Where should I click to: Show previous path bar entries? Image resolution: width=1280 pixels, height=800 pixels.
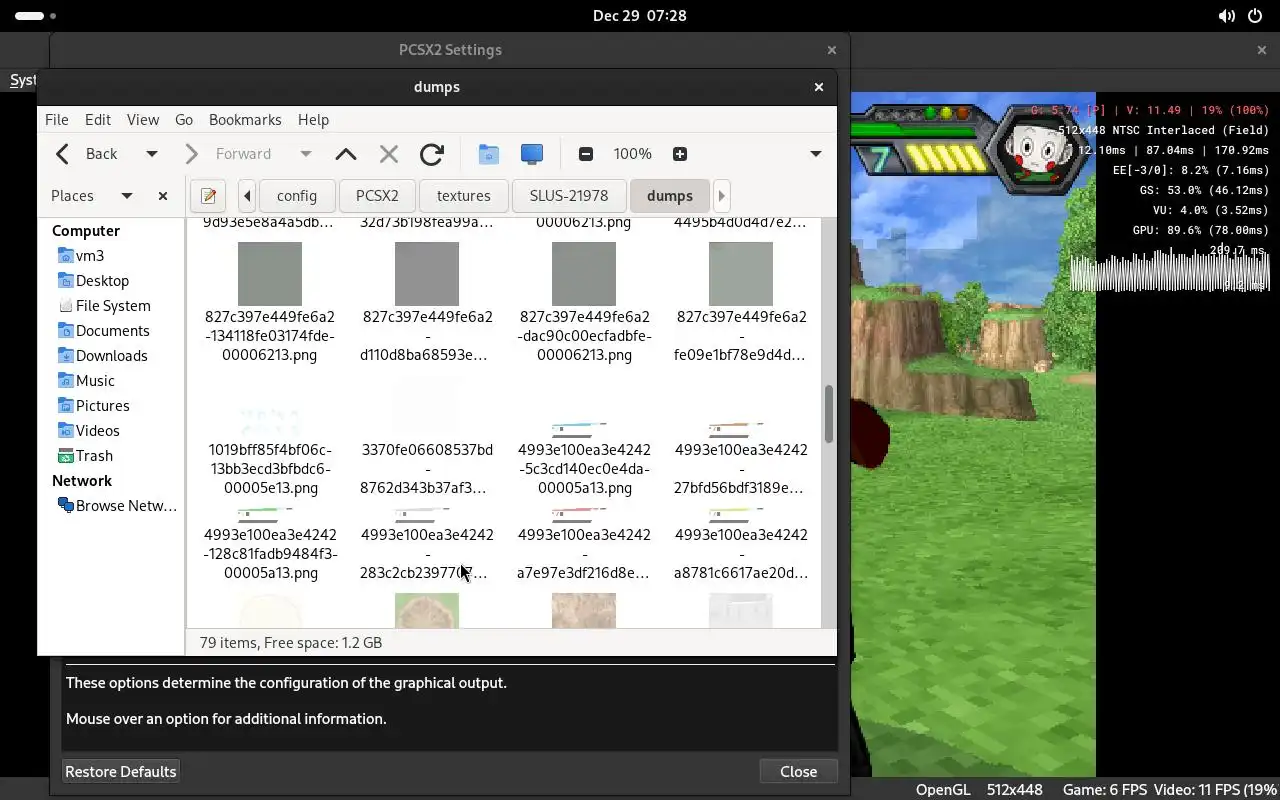247,196
